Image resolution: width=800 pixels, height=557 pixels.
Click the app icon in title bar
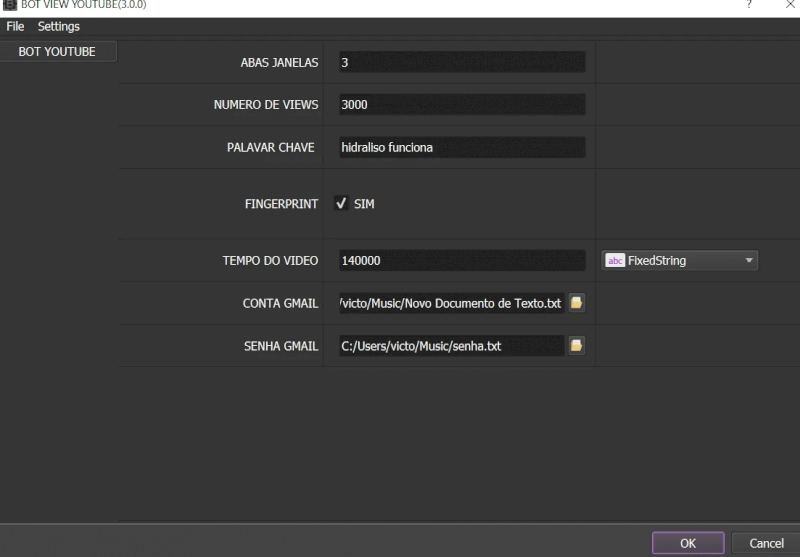tap(10, 5)
